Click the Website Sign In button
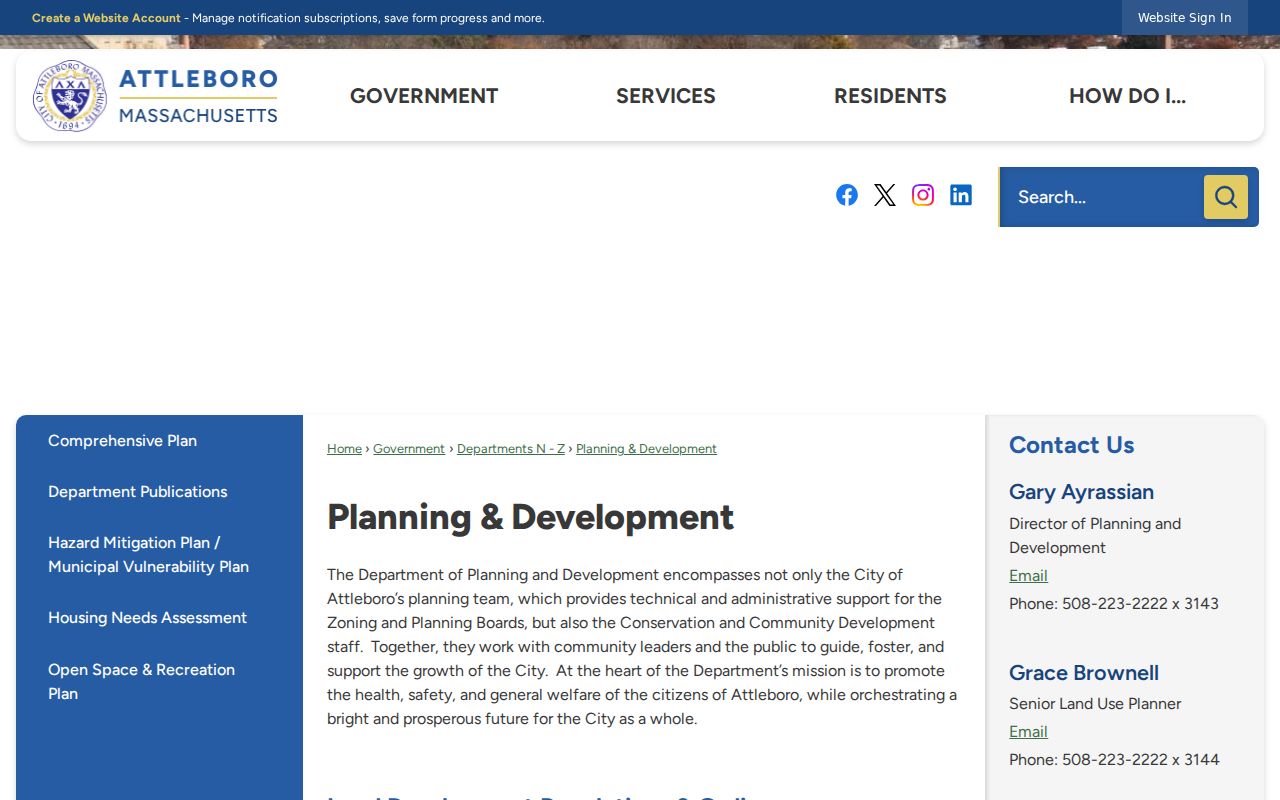1280x800 pixels. point(1185,18)
